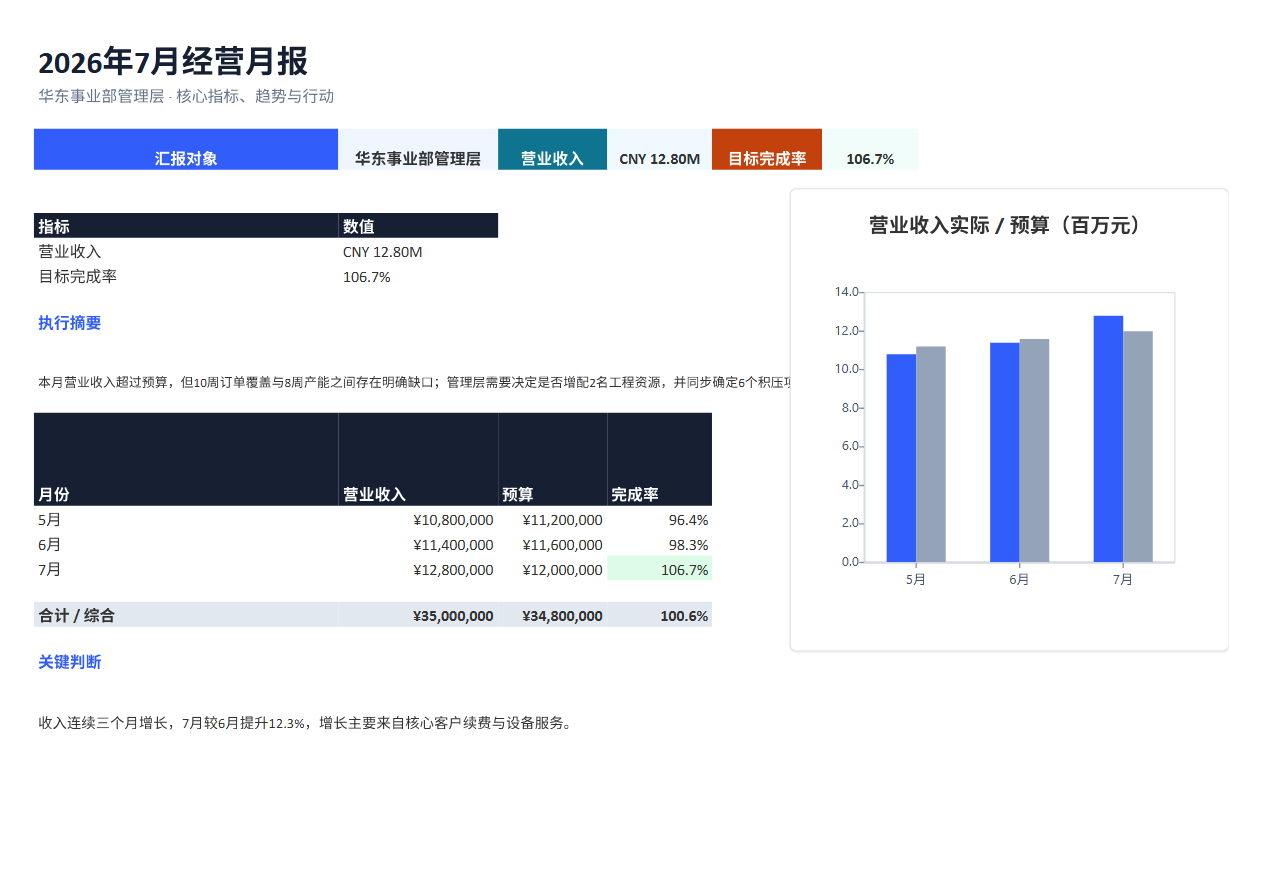
Task: Click the gray budget bar for 6月
Action: click(1034, 450)
